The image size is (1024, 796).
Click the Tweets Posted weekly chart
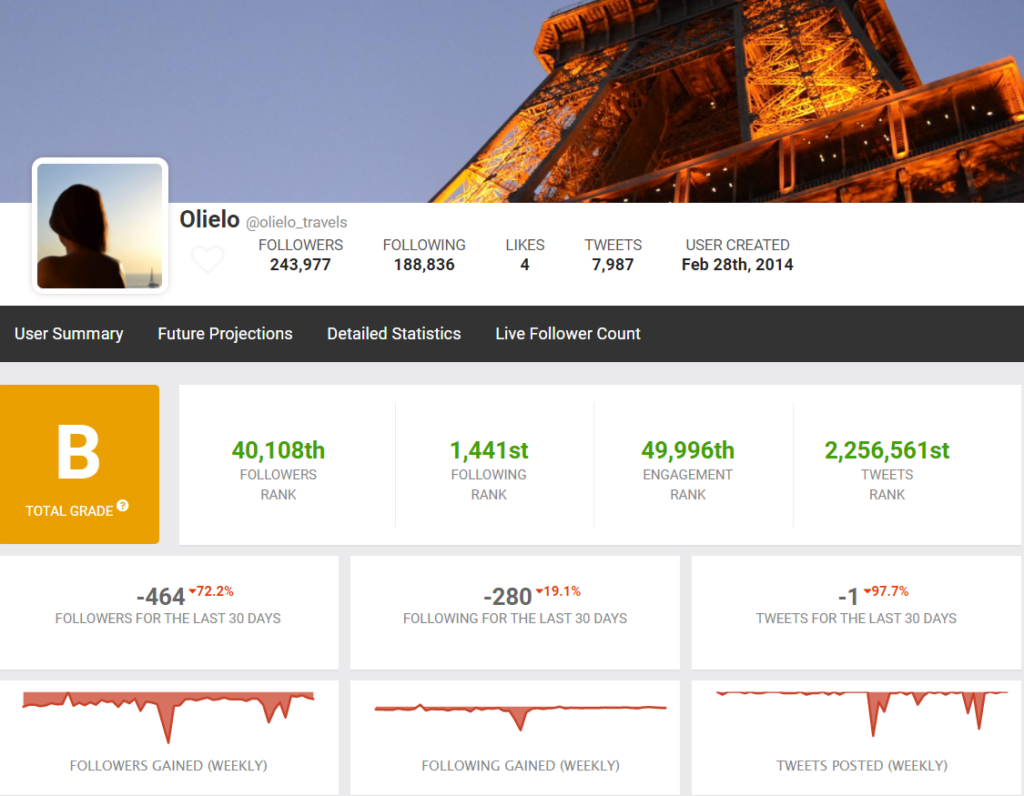tap(861, 708)
